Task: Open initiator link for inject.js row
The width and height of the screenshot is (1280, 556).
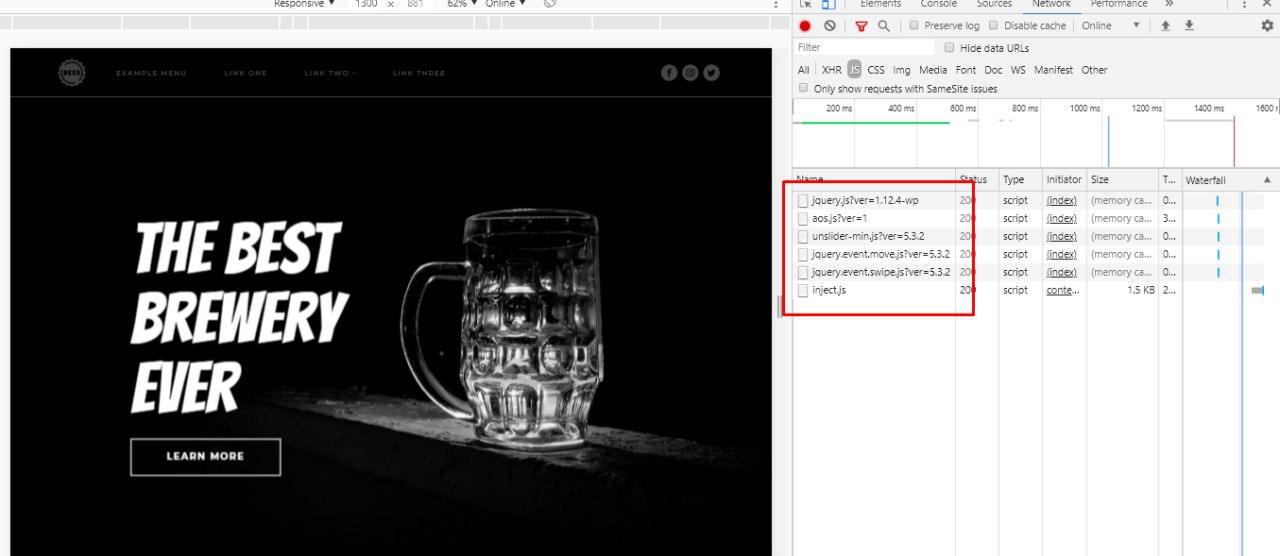Action: (x=1063, y=290)
